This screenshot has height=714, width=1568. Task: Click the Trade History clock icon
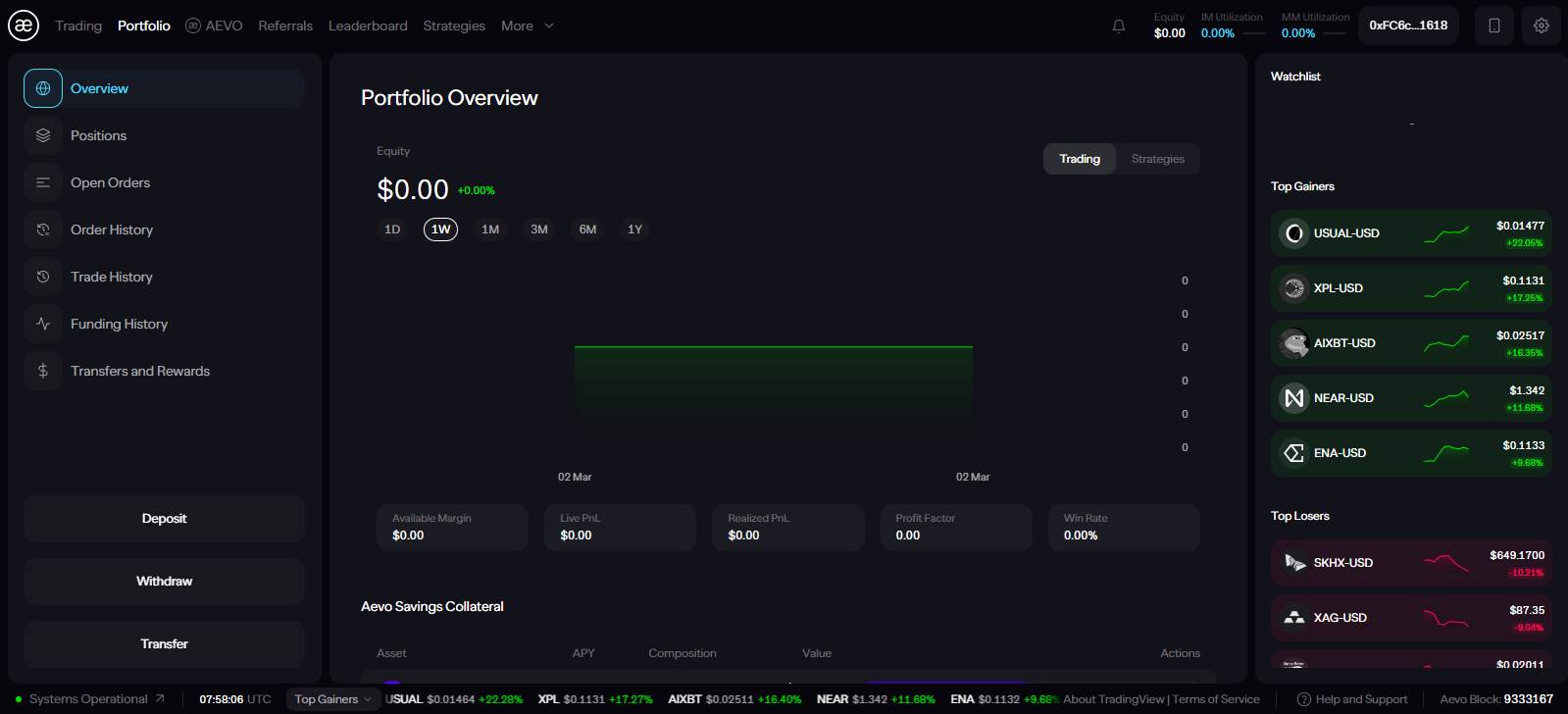tap(43, 277)
